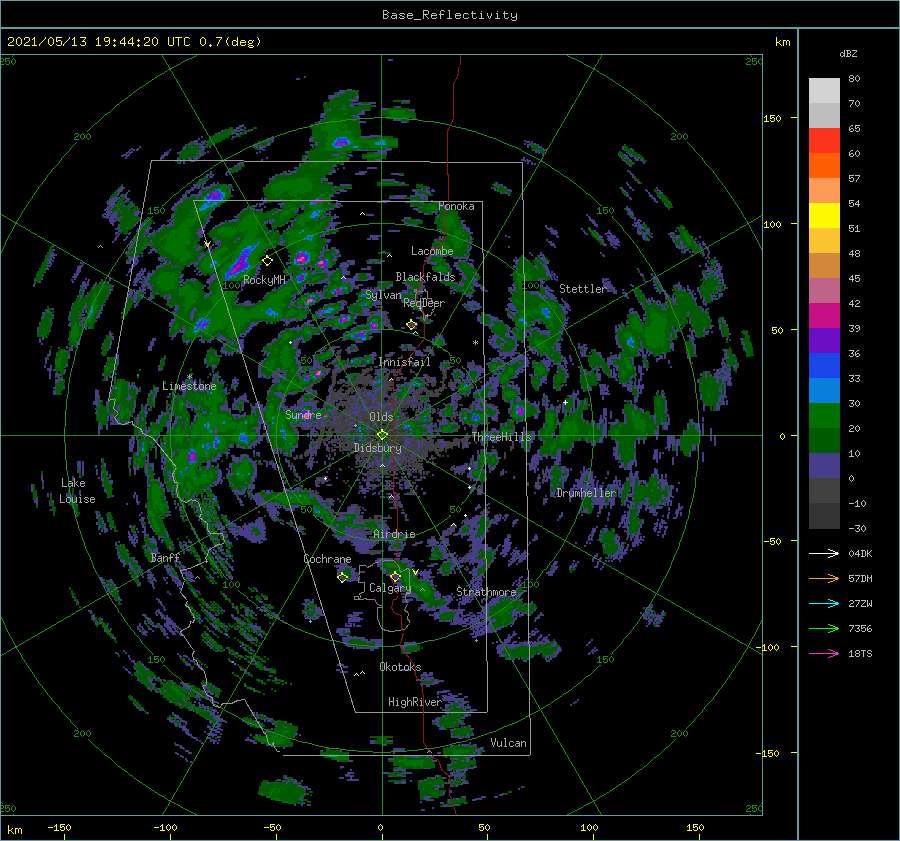Click the Ponoka city label
The width and height of the screenshot is (900, 841).
point(456,206)
